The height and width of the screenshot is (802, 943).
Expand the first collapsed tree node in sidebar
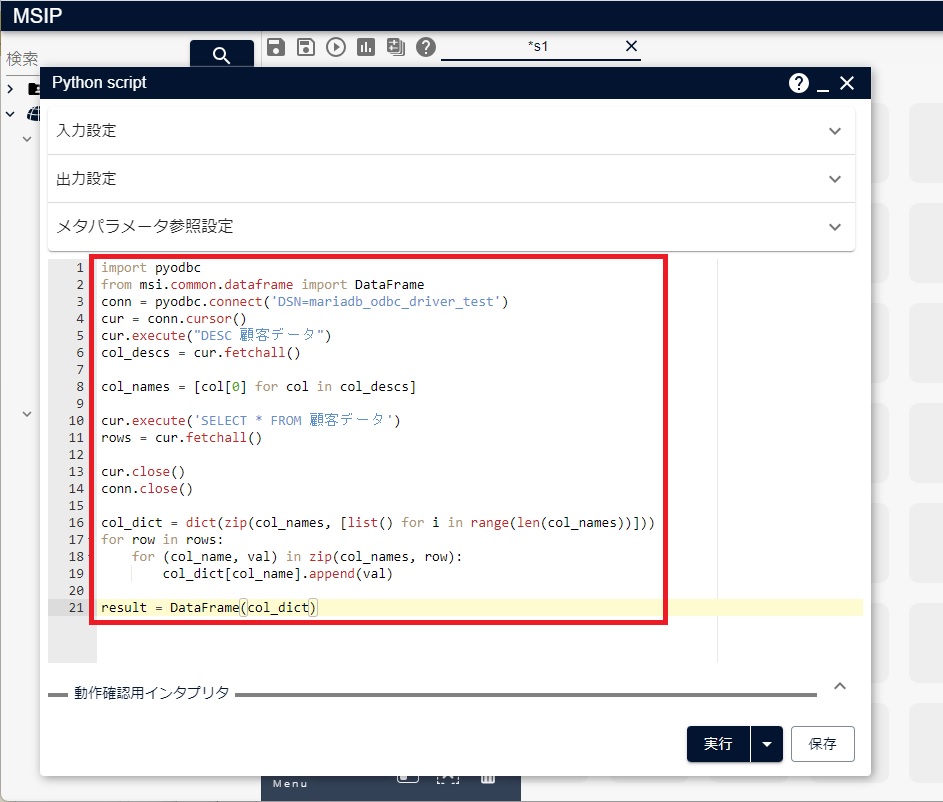[10, 89]
